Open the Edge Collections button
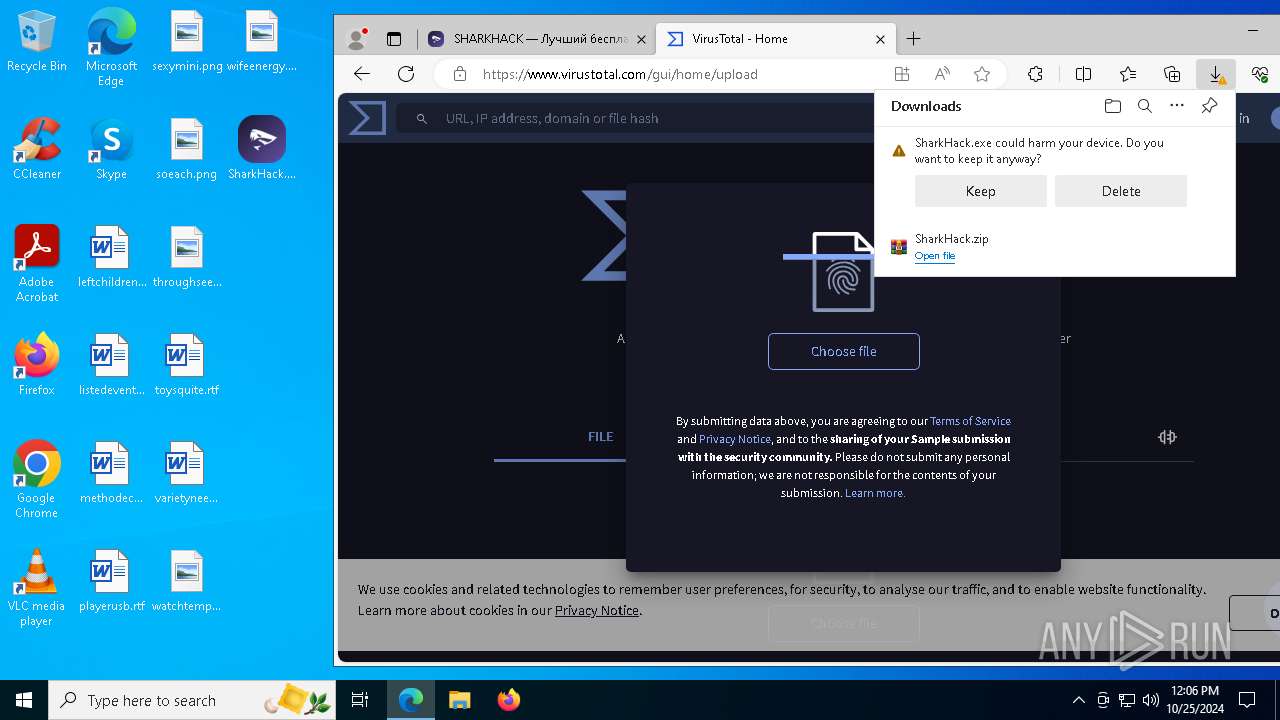The image size is (1280, 720). (x=1172, y=74)
